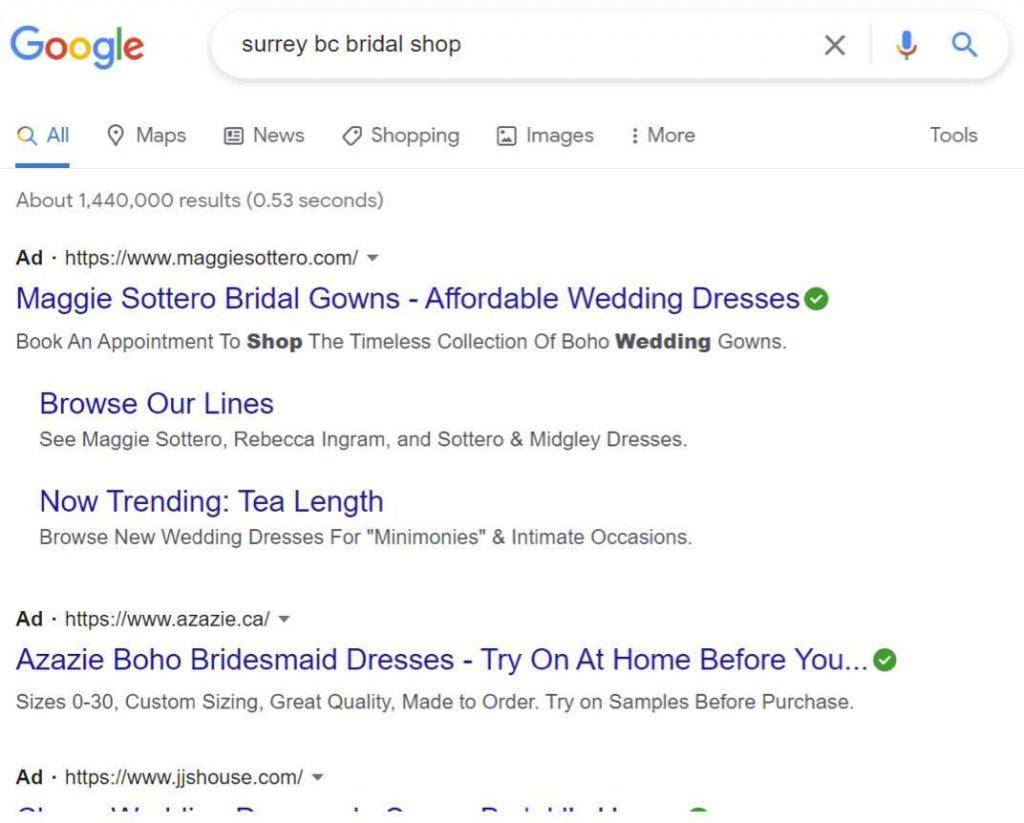This screenshot has height=823, width=1024.
Task: Click the Sizes 0-30 Custom Sizing description
Action: pyautogui.click(x=435, y=702)
